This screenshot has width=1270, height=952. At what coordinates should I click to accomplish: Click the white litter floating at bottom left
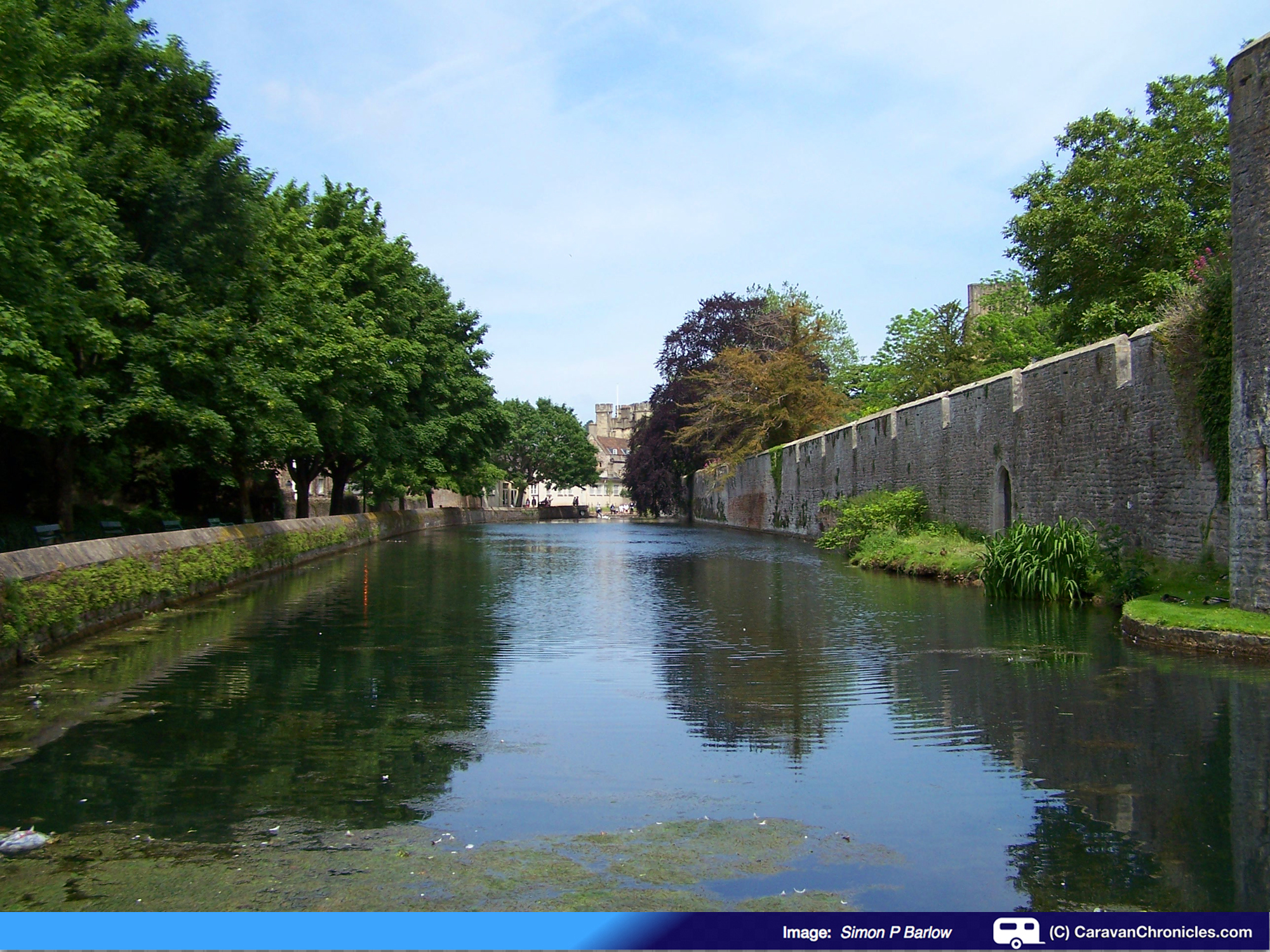tap(22, 840)
